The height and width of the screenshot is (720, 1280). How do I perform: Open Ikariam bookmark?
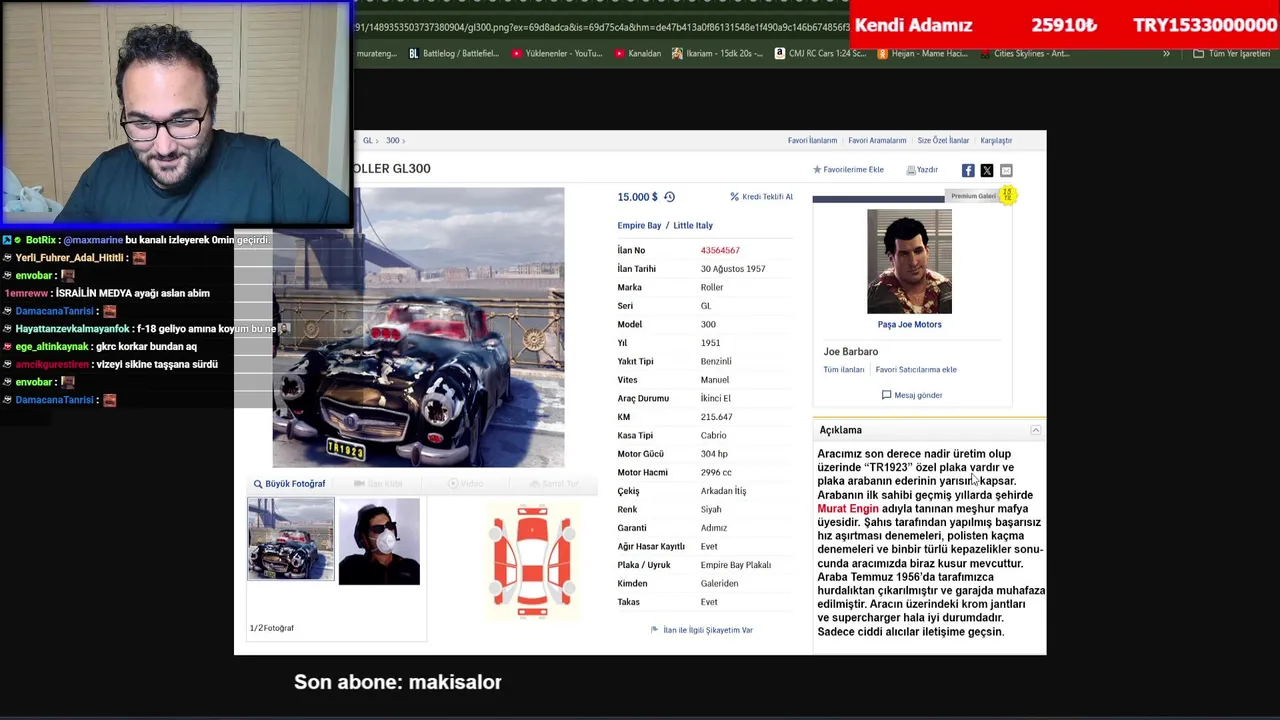(x=718, y=54)
